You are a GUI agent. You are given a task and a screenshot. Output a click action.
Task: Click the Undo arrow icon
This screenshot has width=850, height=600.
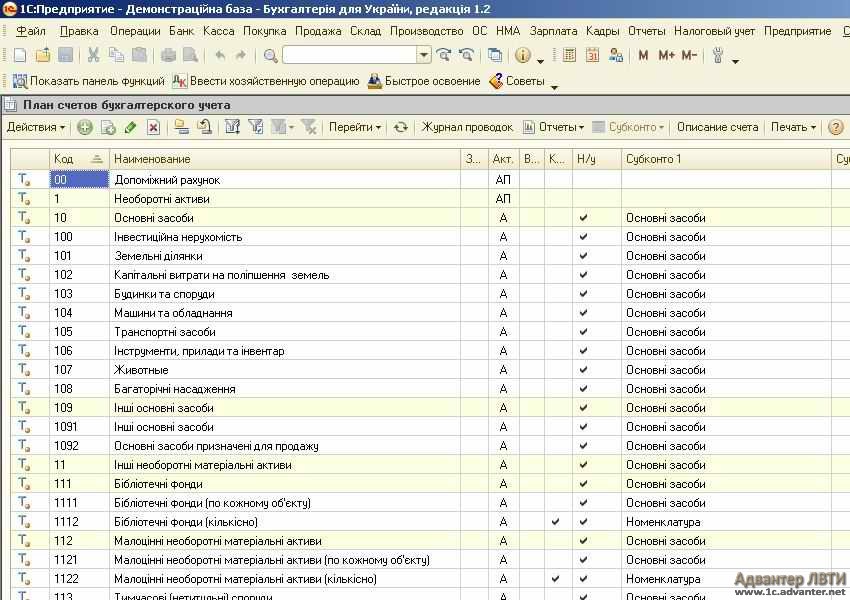(x=220, y=55)
